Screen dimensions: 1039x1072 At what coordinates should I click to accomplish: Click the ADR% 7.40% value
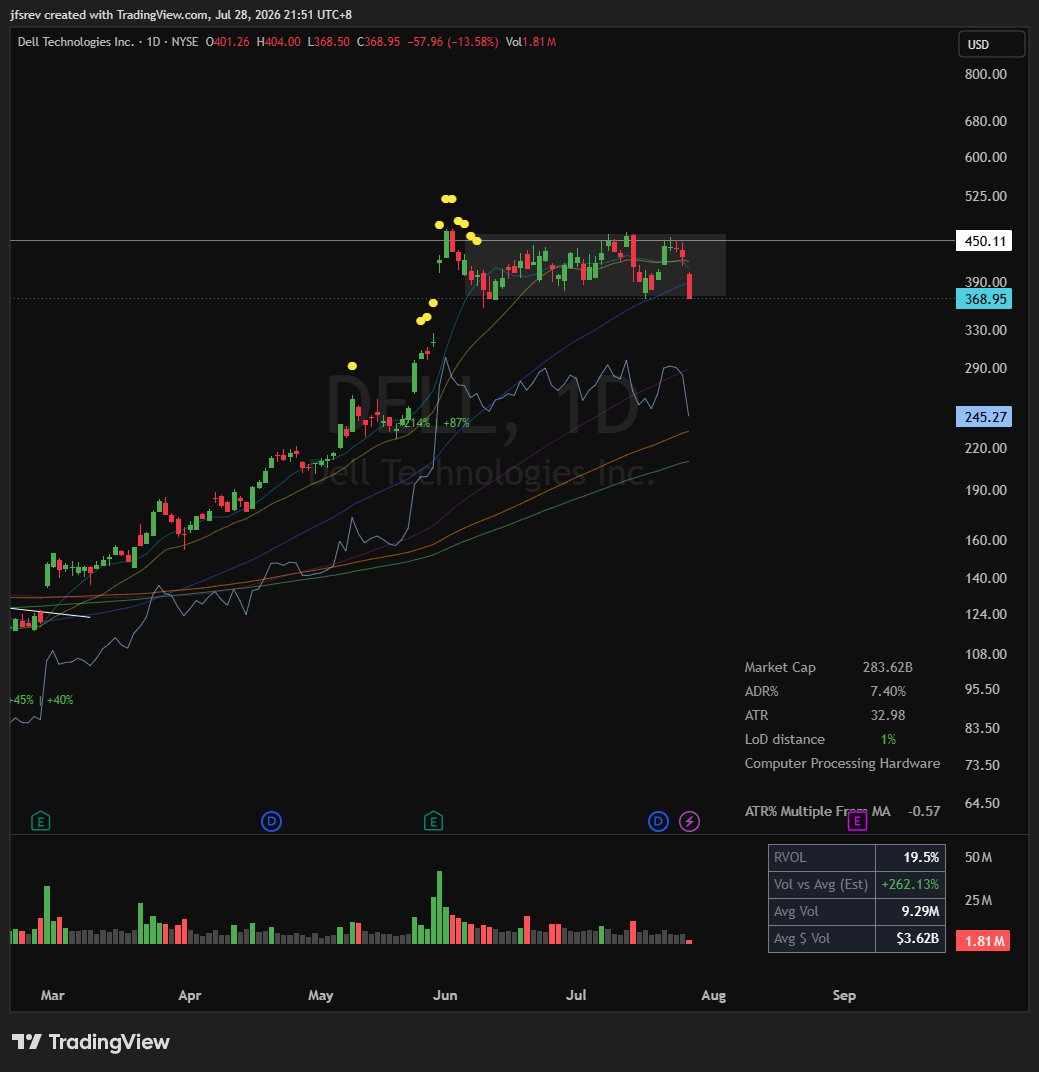coord(888,691)
